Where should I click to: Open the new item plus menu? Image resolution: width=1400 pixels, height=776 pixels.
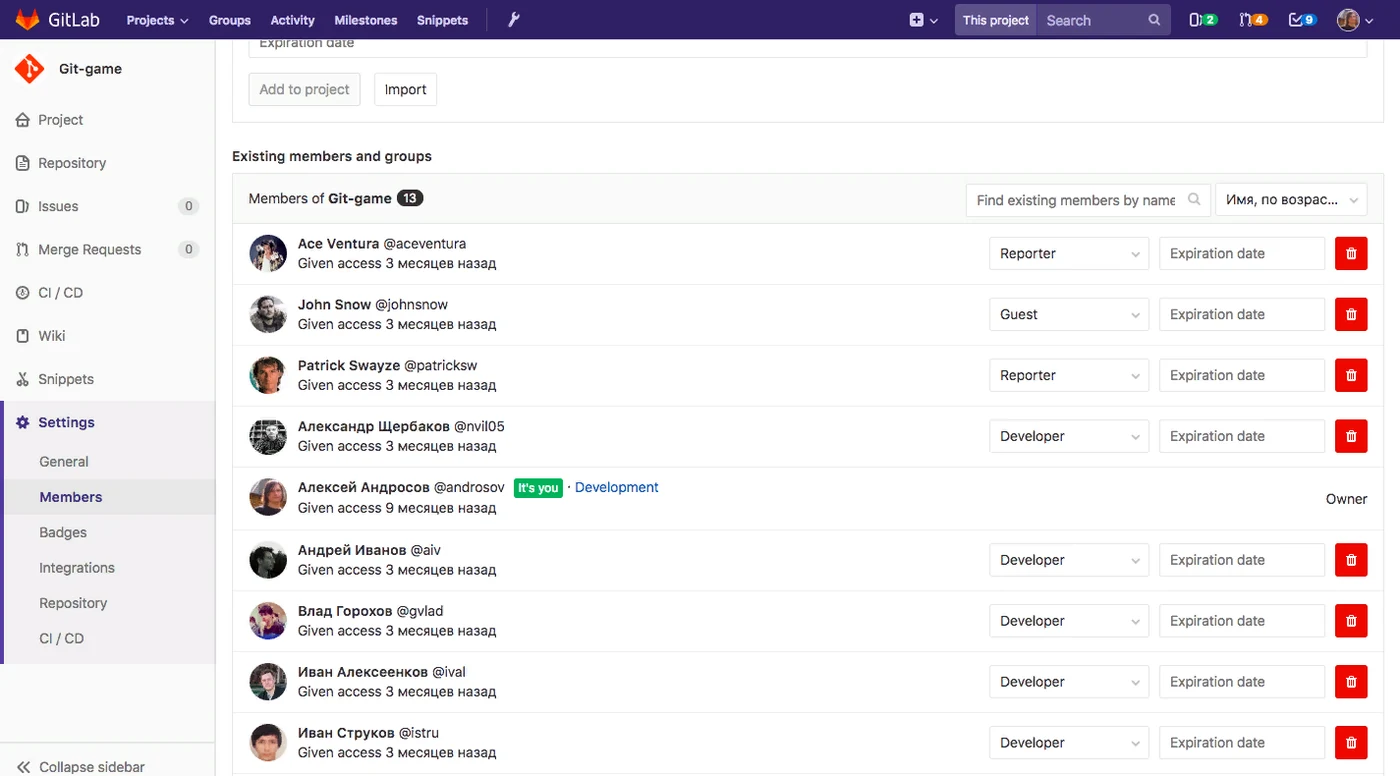tap(924, 20)
